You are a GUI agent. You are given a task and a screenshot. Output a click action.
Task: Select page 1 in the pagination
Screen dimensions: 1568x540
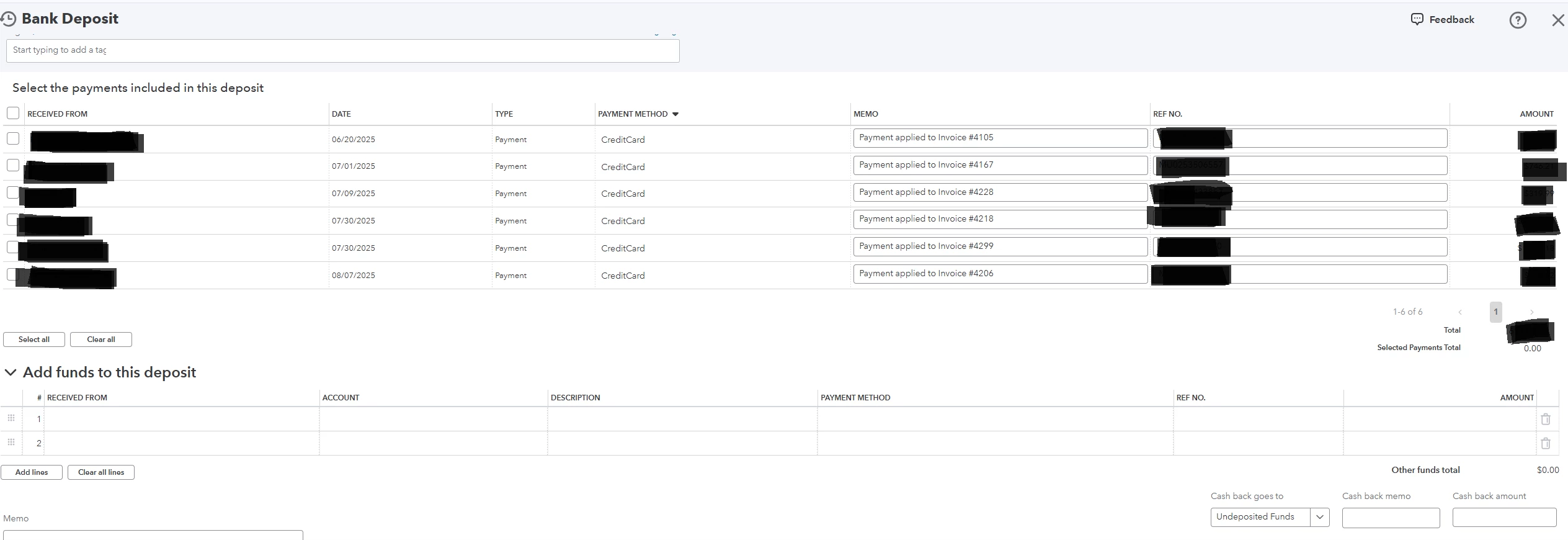[1495, 312]
